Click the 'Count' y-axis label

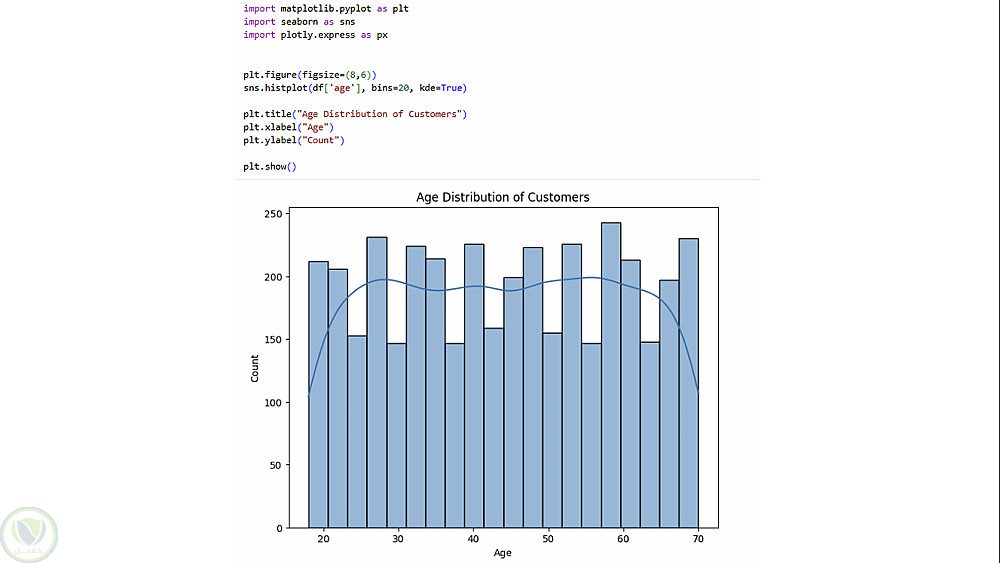pos(254,369)
